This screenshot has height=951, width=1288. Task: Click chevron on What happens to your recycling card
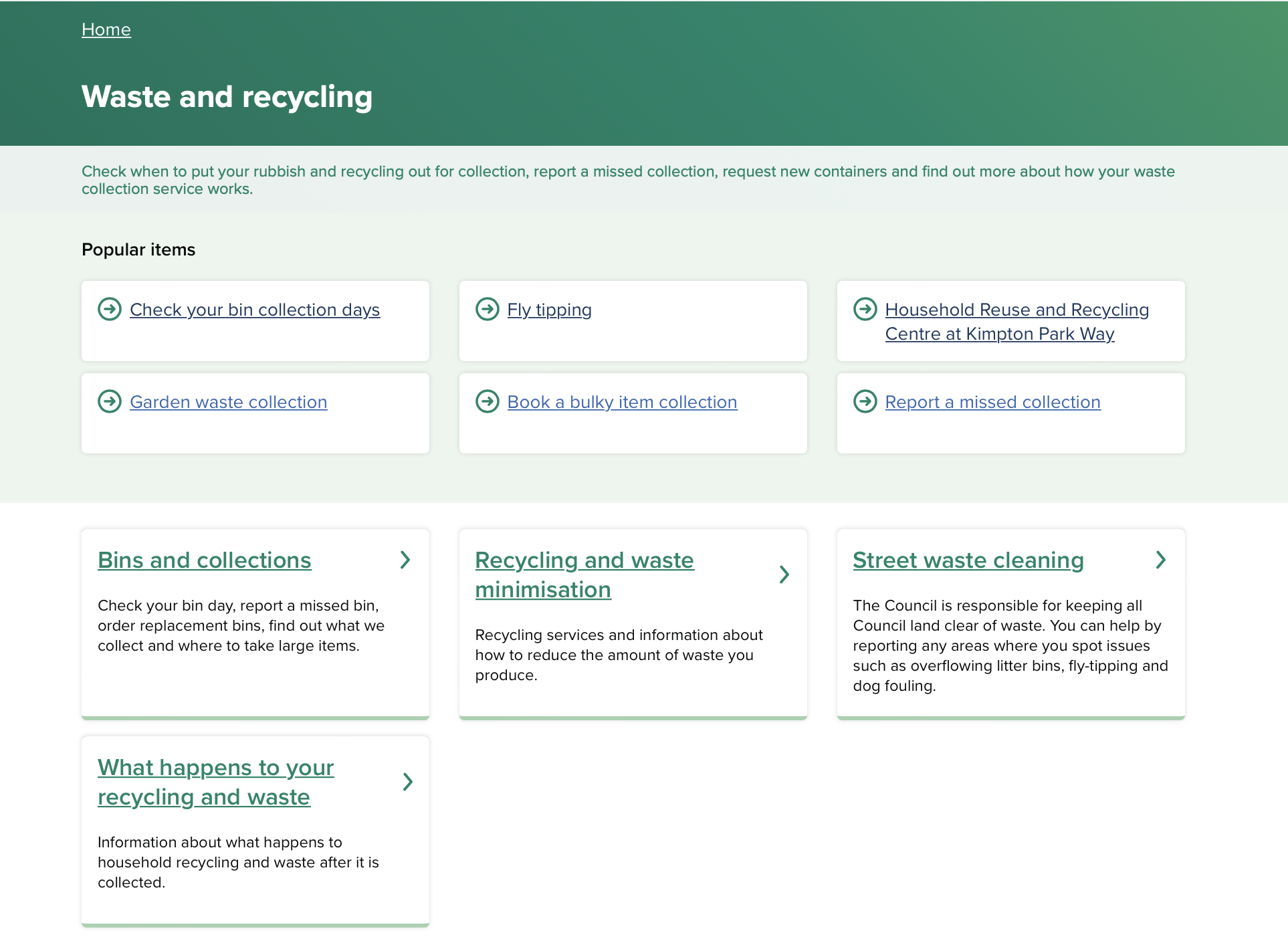coord(407,782)
